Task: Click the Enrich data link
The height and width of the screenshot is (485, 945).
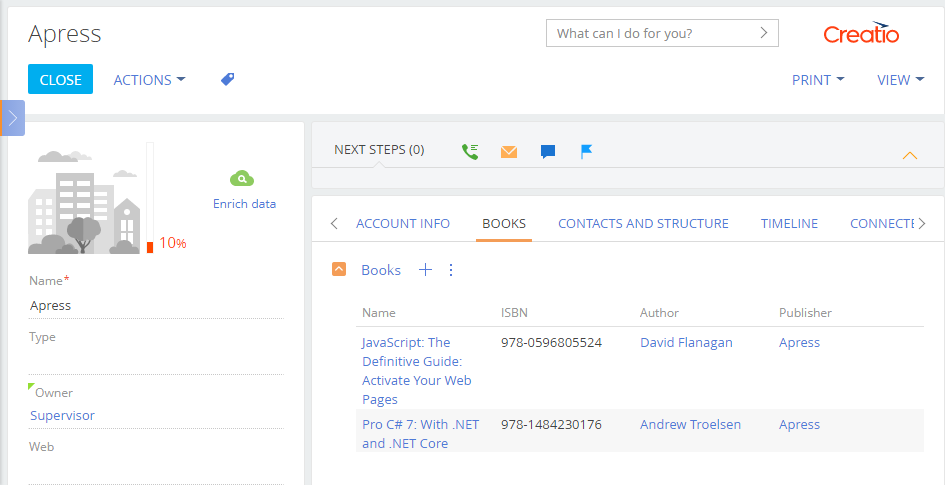Action: click(244, 204)
